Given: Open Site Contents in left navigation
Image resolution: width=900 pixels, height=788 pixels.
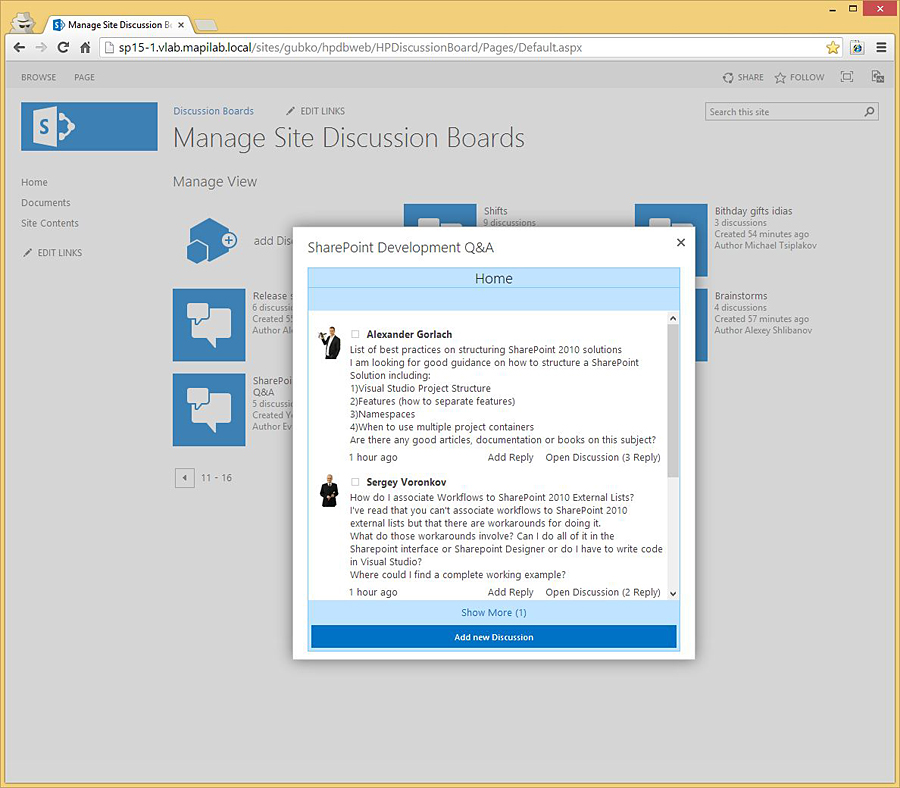Looking at the screenshot, I should (x=50, y=223).
